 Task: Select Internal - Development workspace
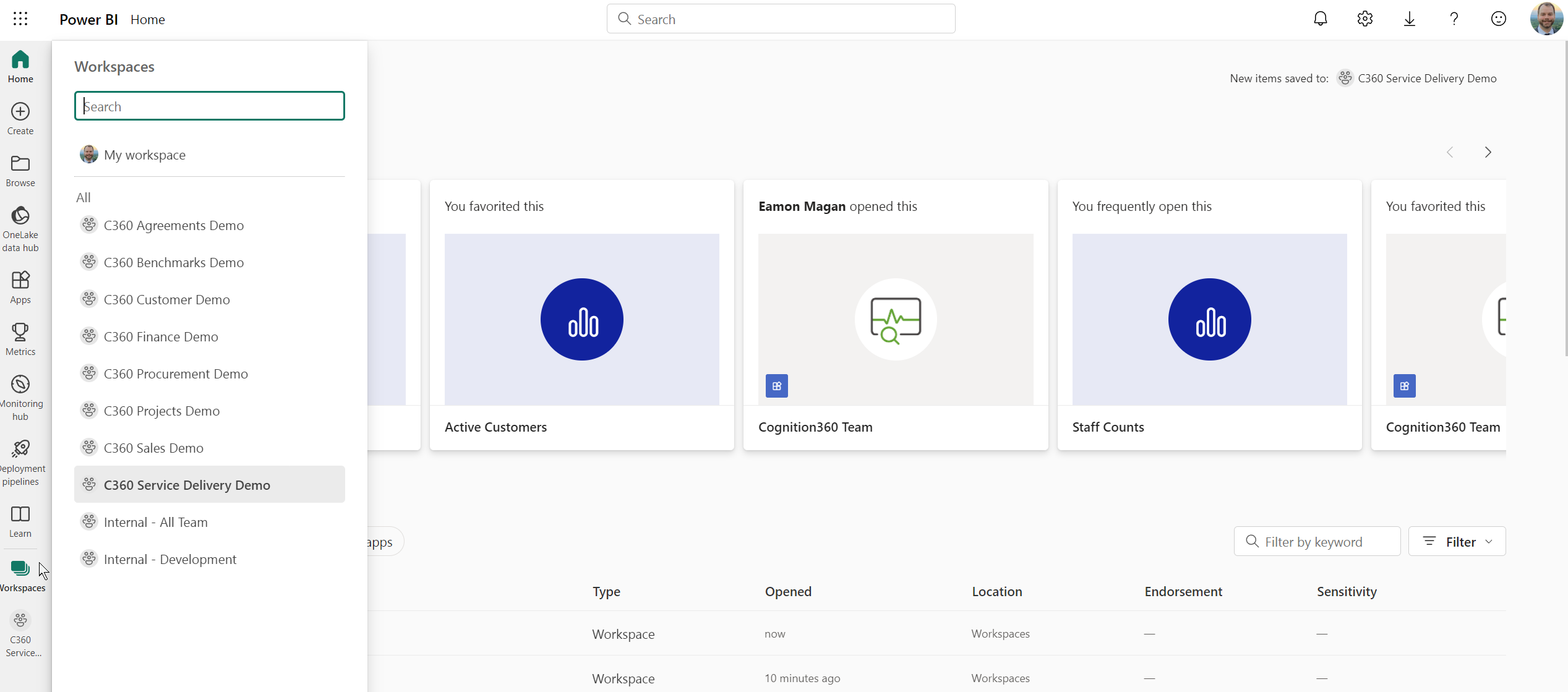click(170, 559)
